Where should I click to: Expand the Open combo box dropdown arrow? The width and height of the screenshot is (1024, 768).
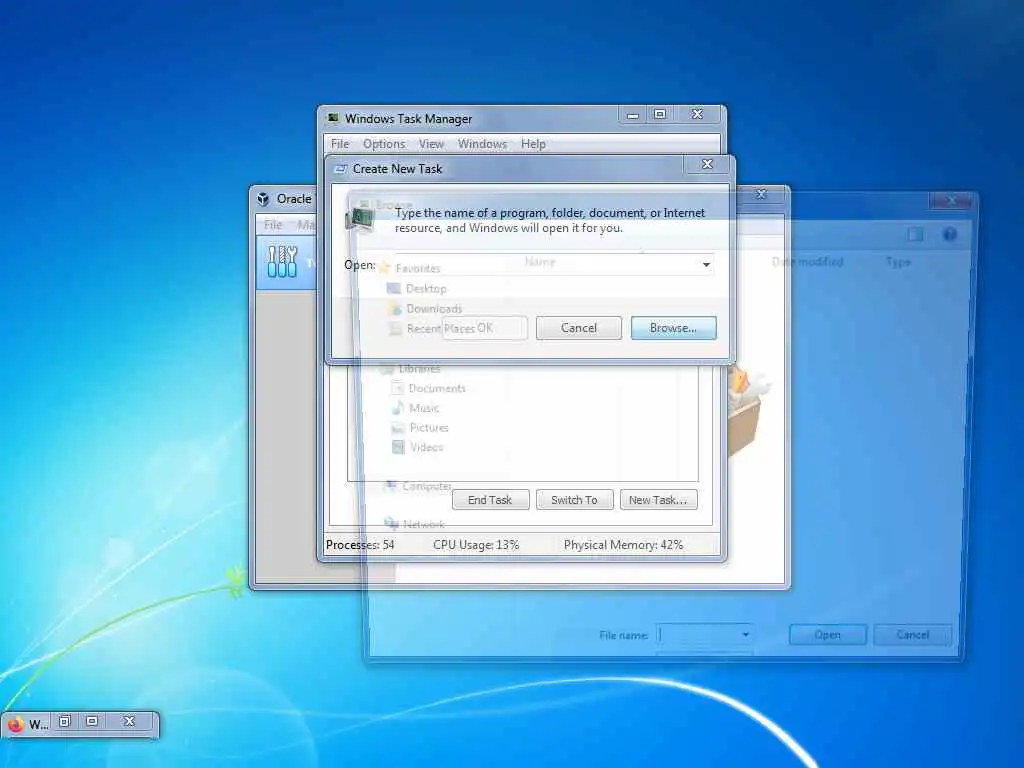point(706,264)
